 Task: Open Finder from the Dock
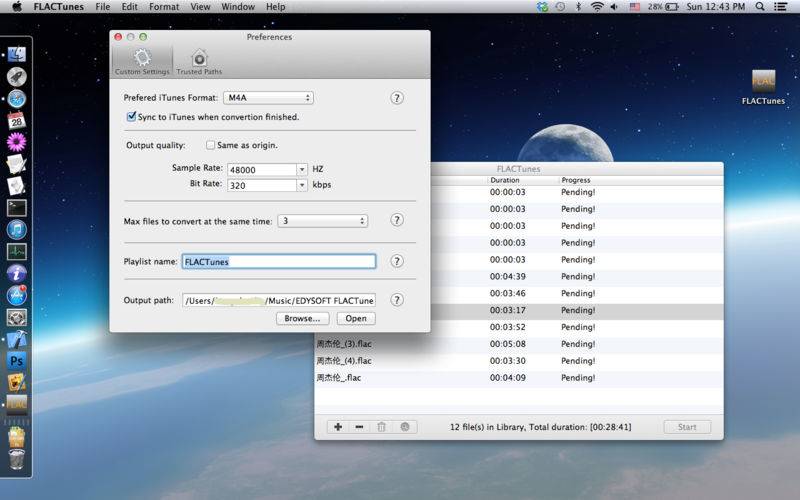[x=16, y=54]
